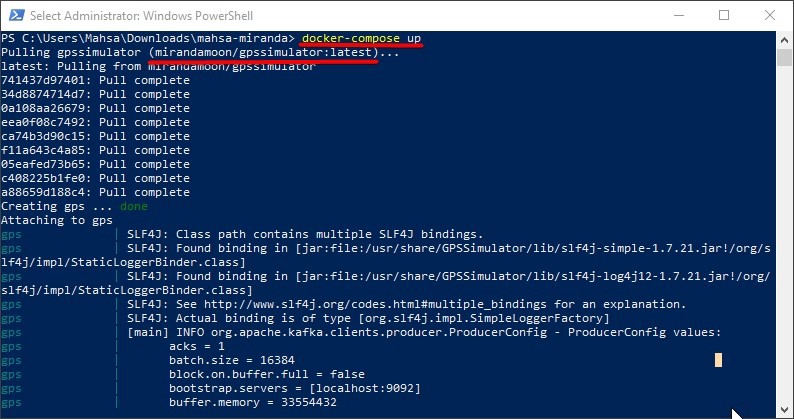794x419 pixels.
Task: Click the 'bootstrap.servers = [localhost:9092]' line
Action: [295, 389]
